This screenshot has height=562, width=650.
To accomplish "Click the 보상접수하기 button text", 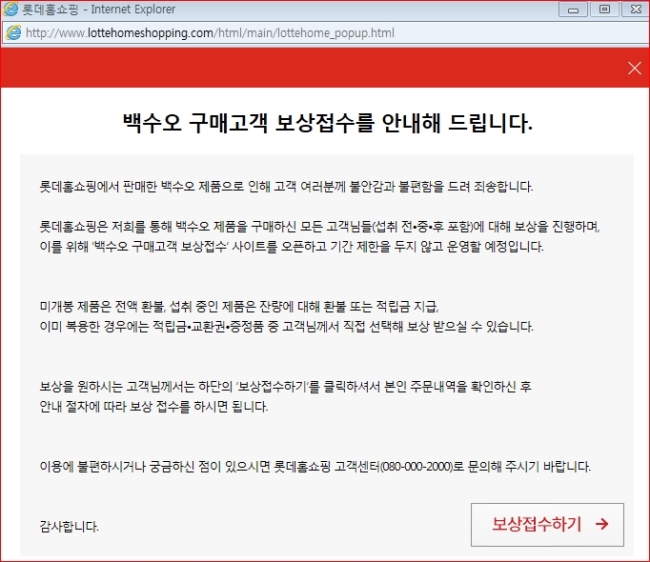I will 536,524.
